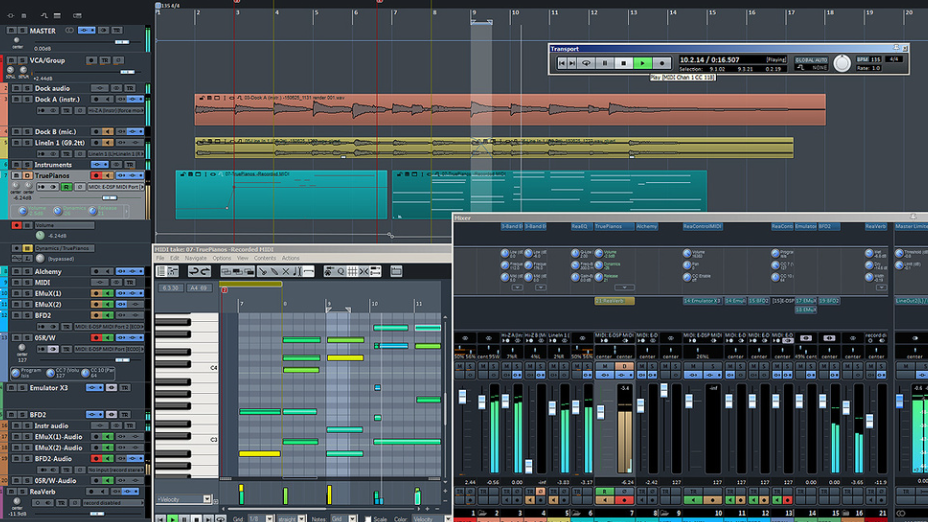This screenshot has height=522, width=928.
Task: Toggle the grid icon in MIDI editor toolbar
Action: coord(352,271)
